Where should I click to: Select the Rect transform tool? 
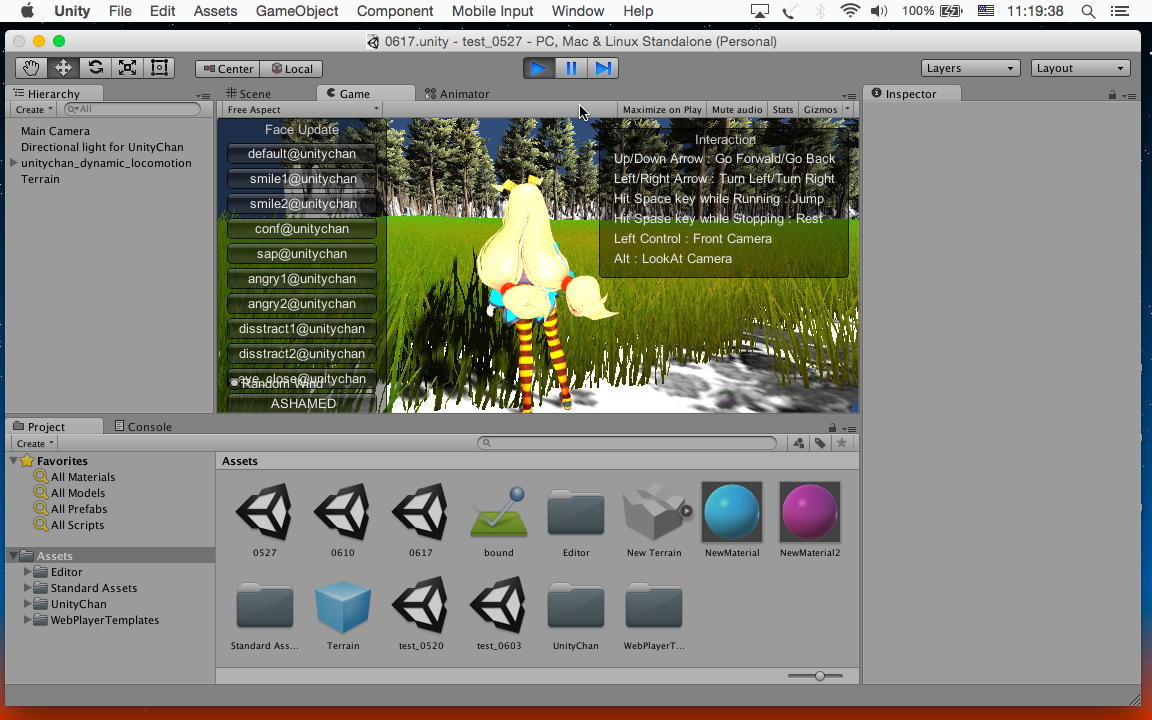[159, 68]
